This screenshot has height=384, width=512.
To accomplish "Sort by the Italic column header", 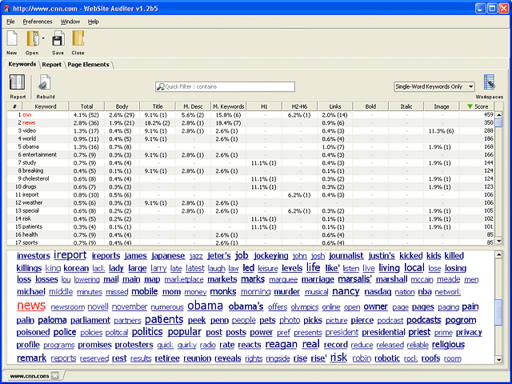I will [406, 106].
